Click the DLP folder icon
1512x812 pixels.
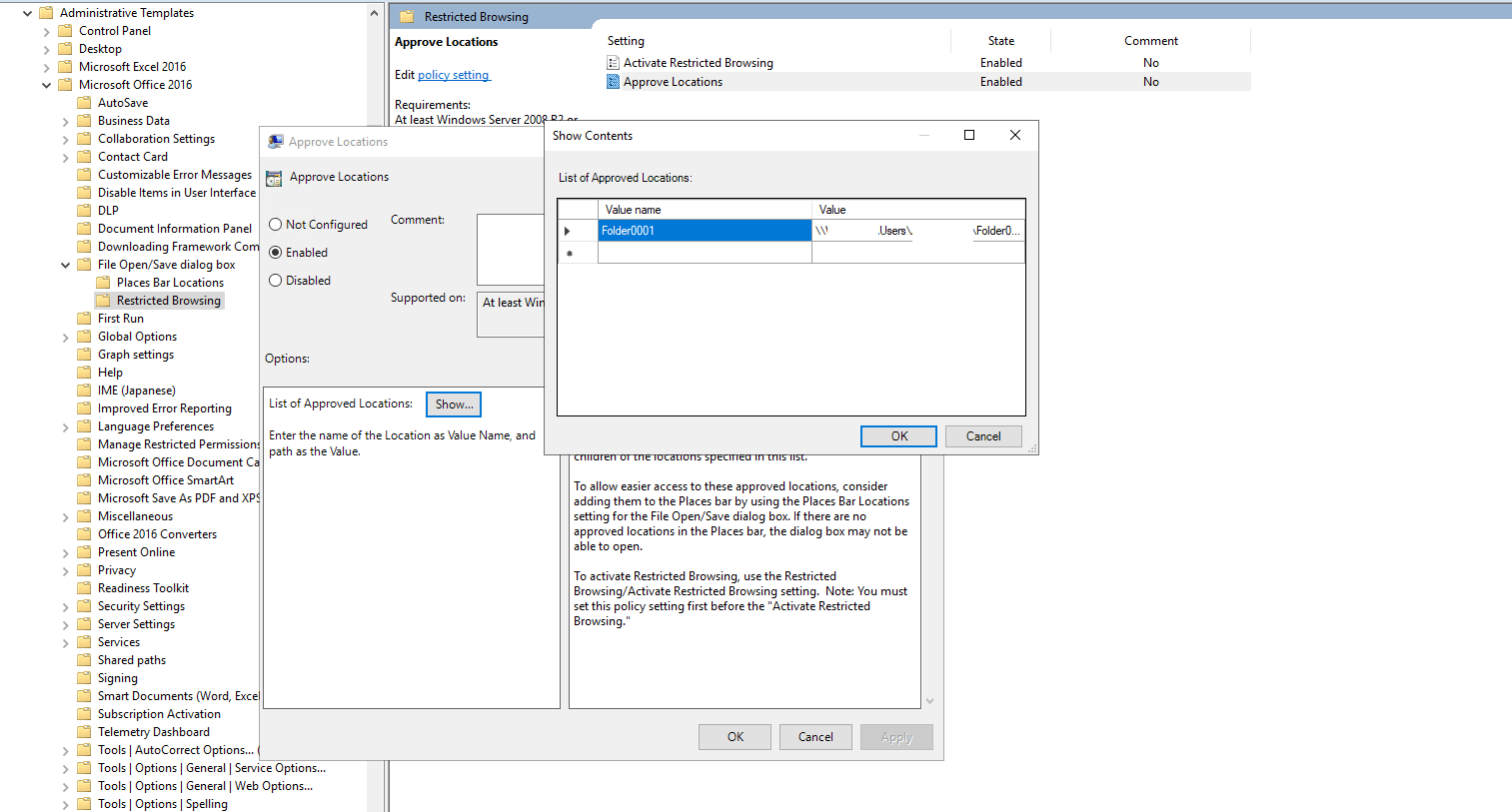click(x=86, y=210)
